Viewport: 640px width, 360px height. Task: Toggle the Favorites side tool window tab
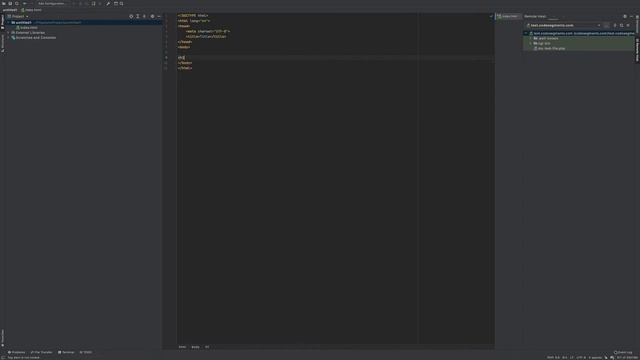pos(2,338)
